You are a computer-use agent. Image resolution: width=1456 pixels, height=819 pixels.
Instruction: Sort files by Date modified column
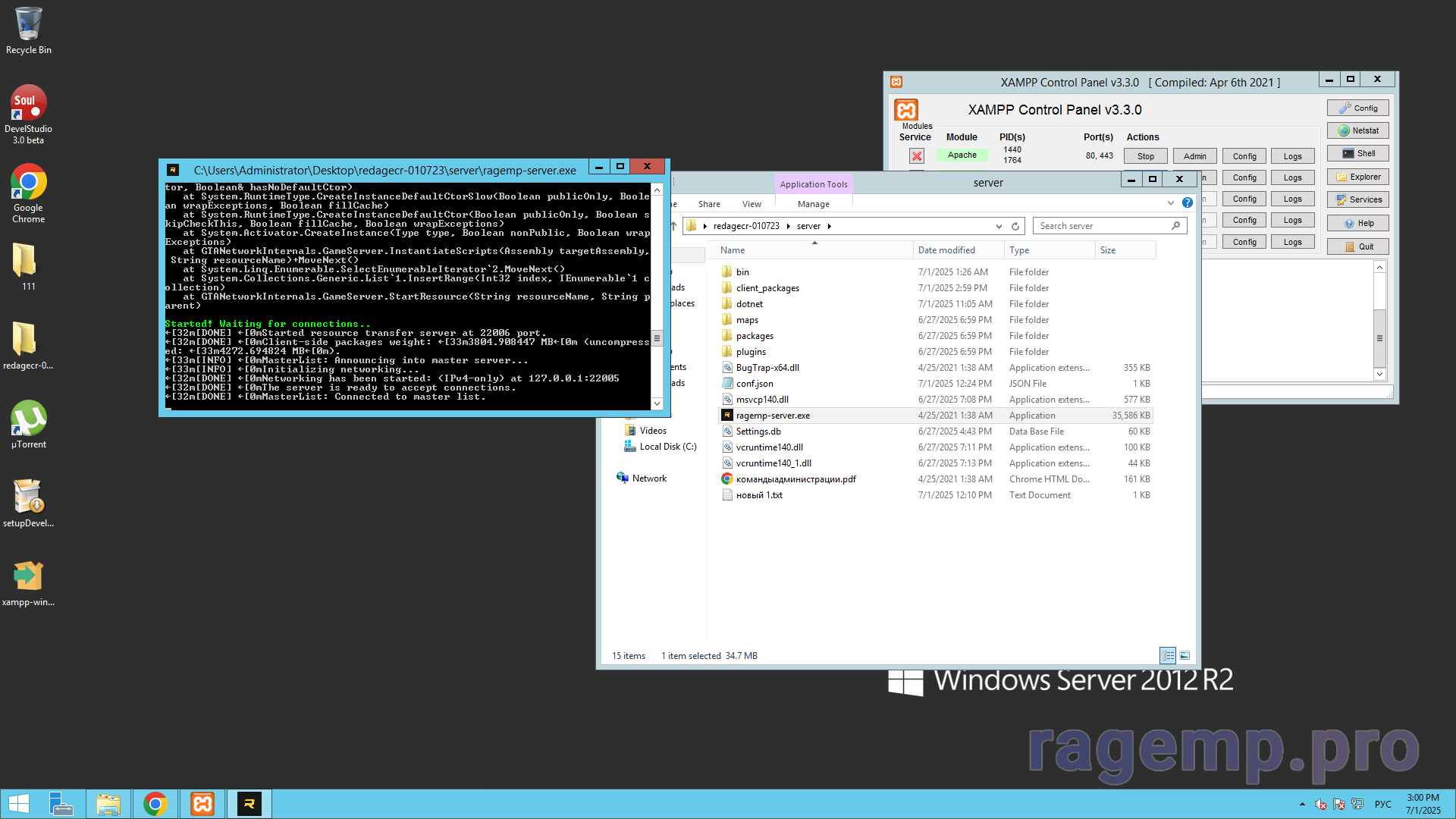coord(959,250)
